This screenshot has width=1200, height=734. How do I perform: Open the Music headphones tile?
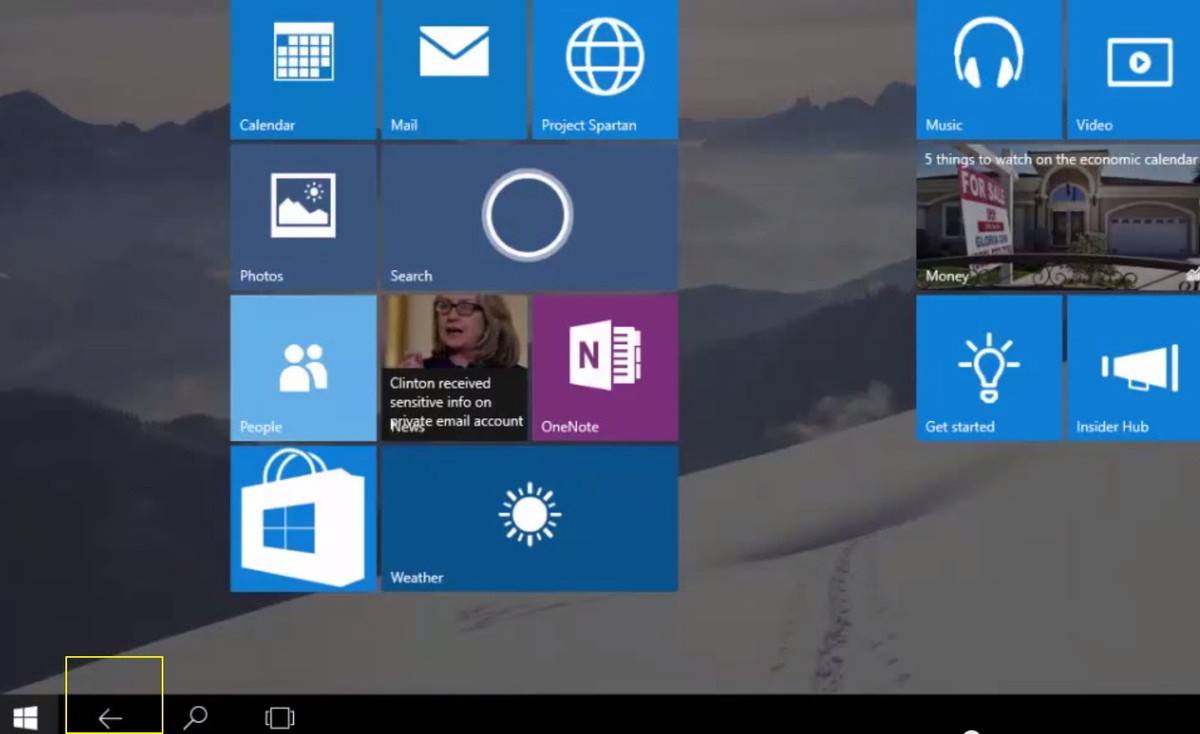coord(988,68)
